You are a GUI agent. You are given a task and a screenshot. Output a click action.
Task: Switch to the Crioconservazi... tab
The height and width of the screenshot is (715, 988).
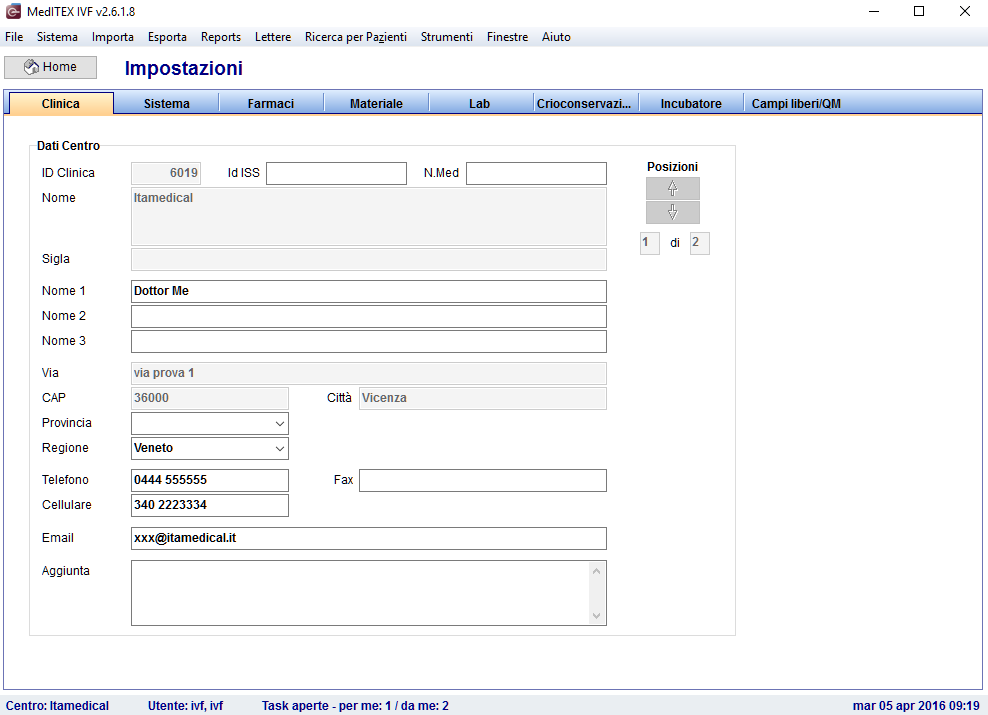coord(584,103)
